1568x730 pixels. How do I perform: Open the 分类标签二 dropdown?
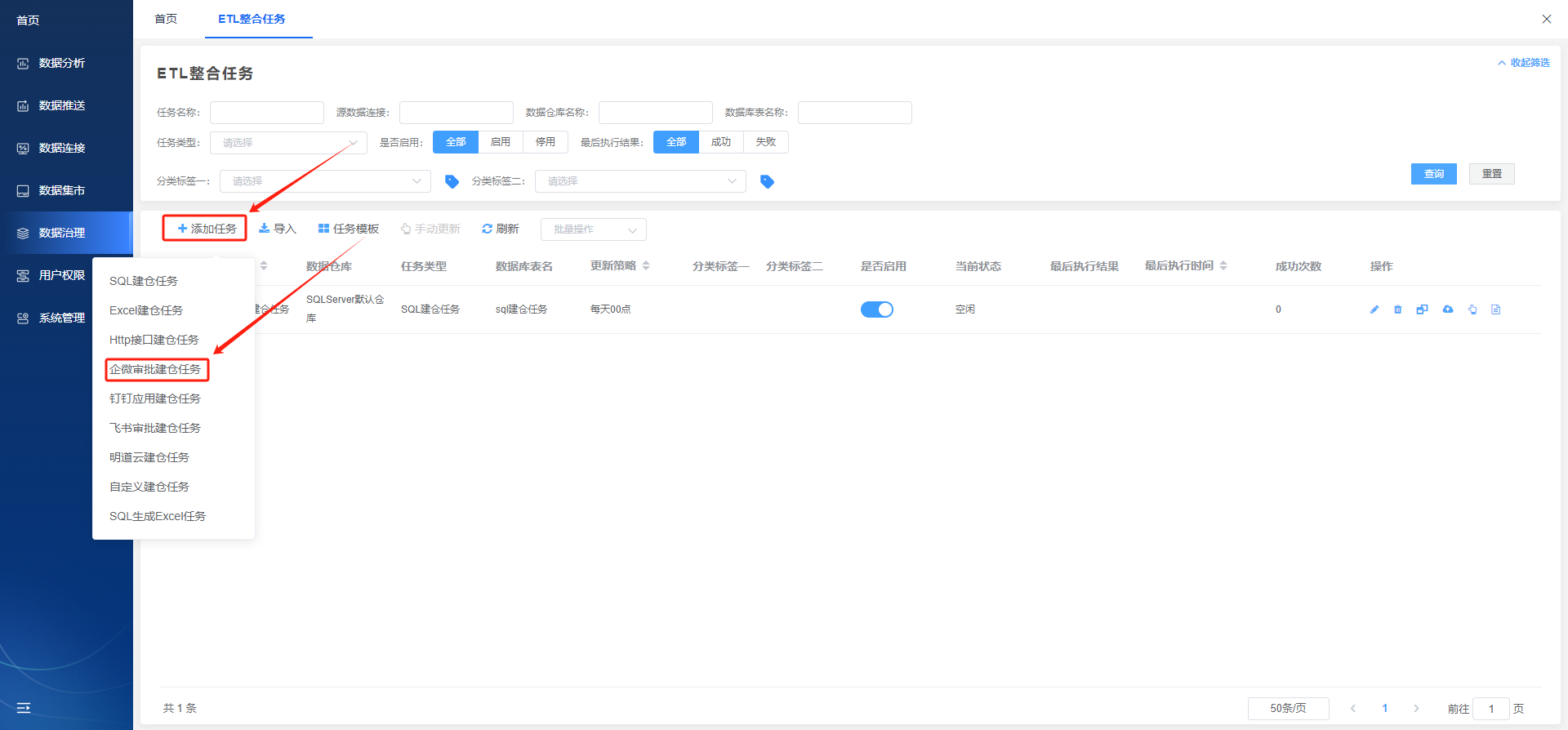[640, 181]
